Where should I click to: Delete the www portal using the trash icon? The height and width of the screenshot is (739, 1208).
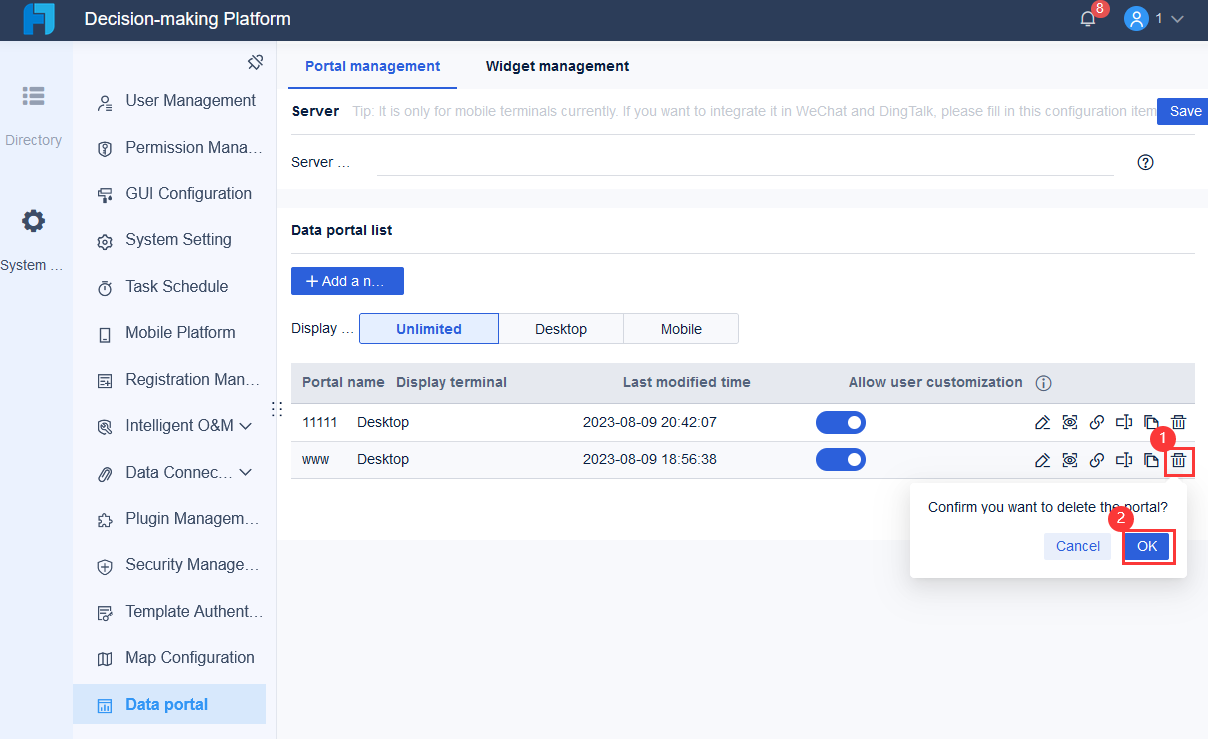tap(1178, 459)
